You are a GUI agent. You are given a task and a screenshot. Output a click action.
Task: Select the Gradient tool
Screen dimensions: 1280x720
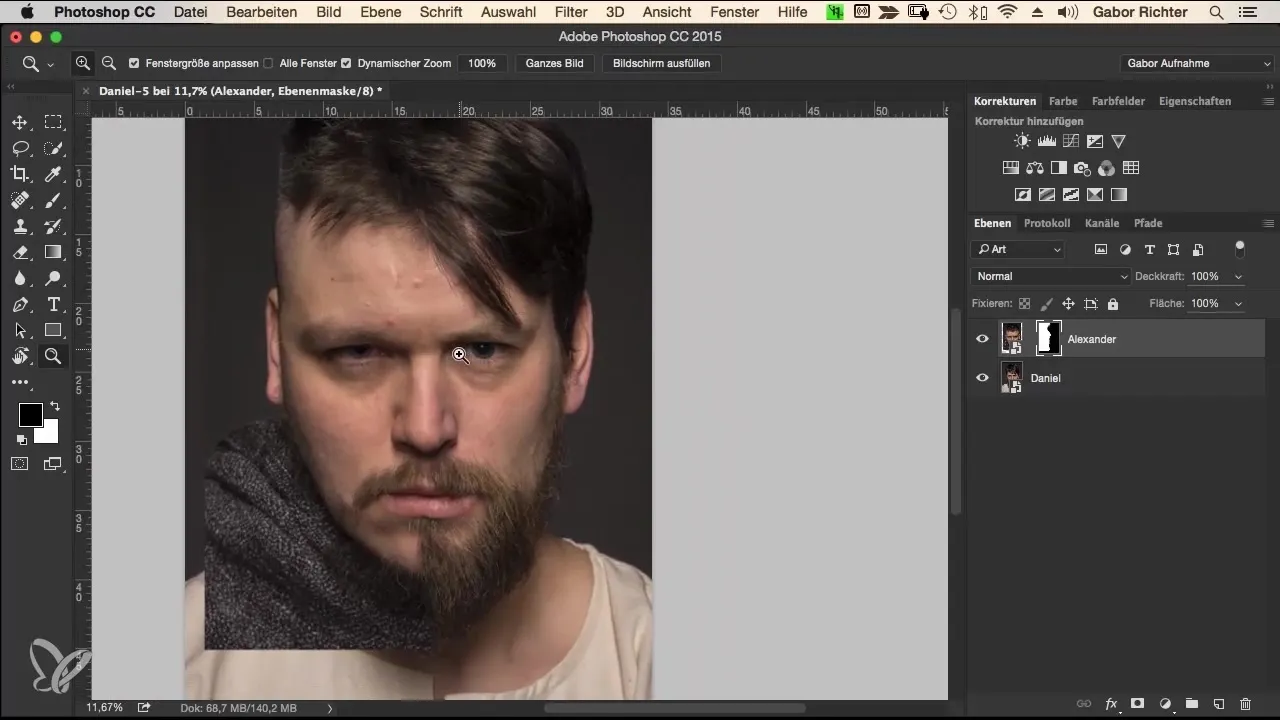(53, 252)
